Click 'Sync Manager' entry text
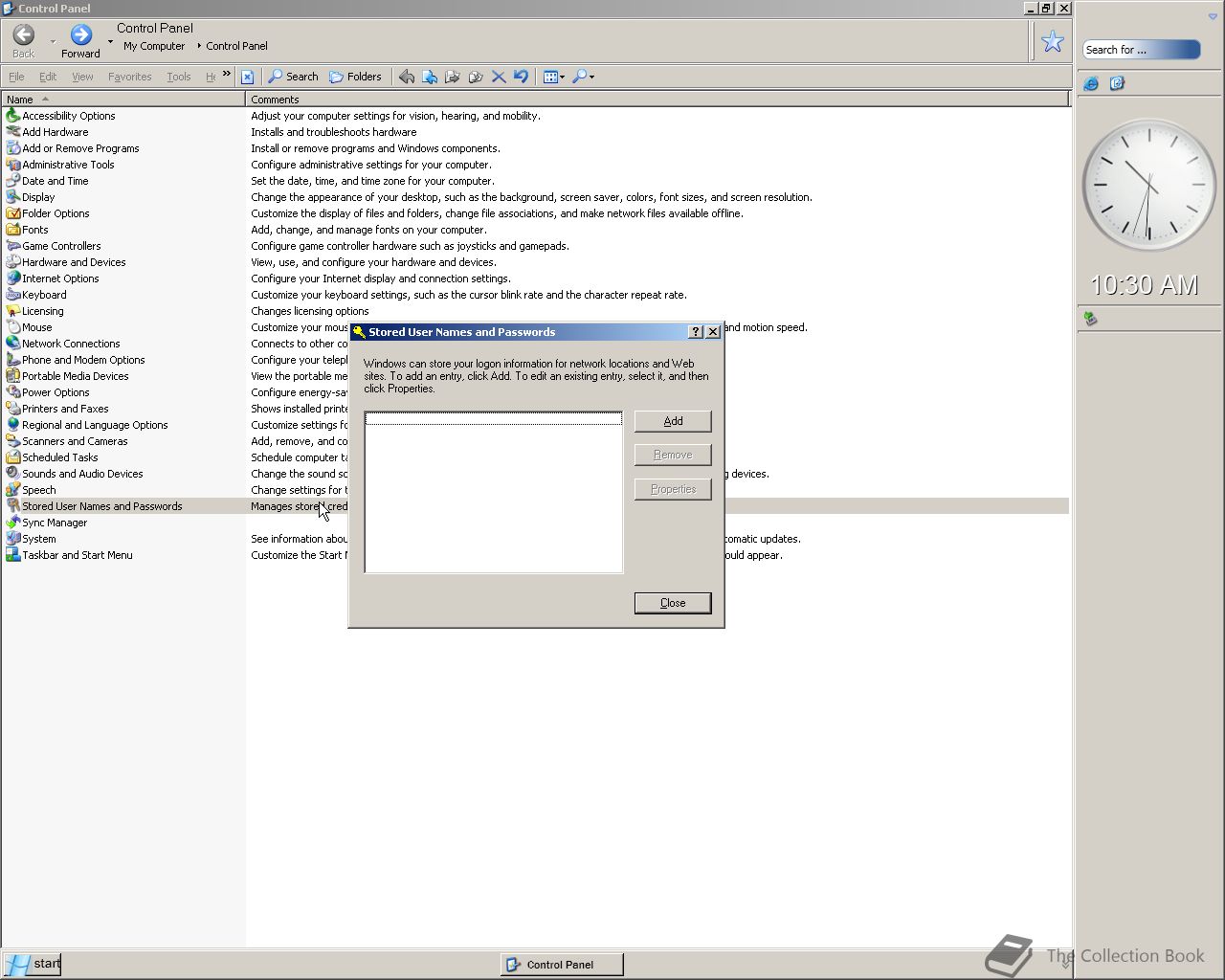This screenshot has width=1225, height=980. [x=55, y=523]
